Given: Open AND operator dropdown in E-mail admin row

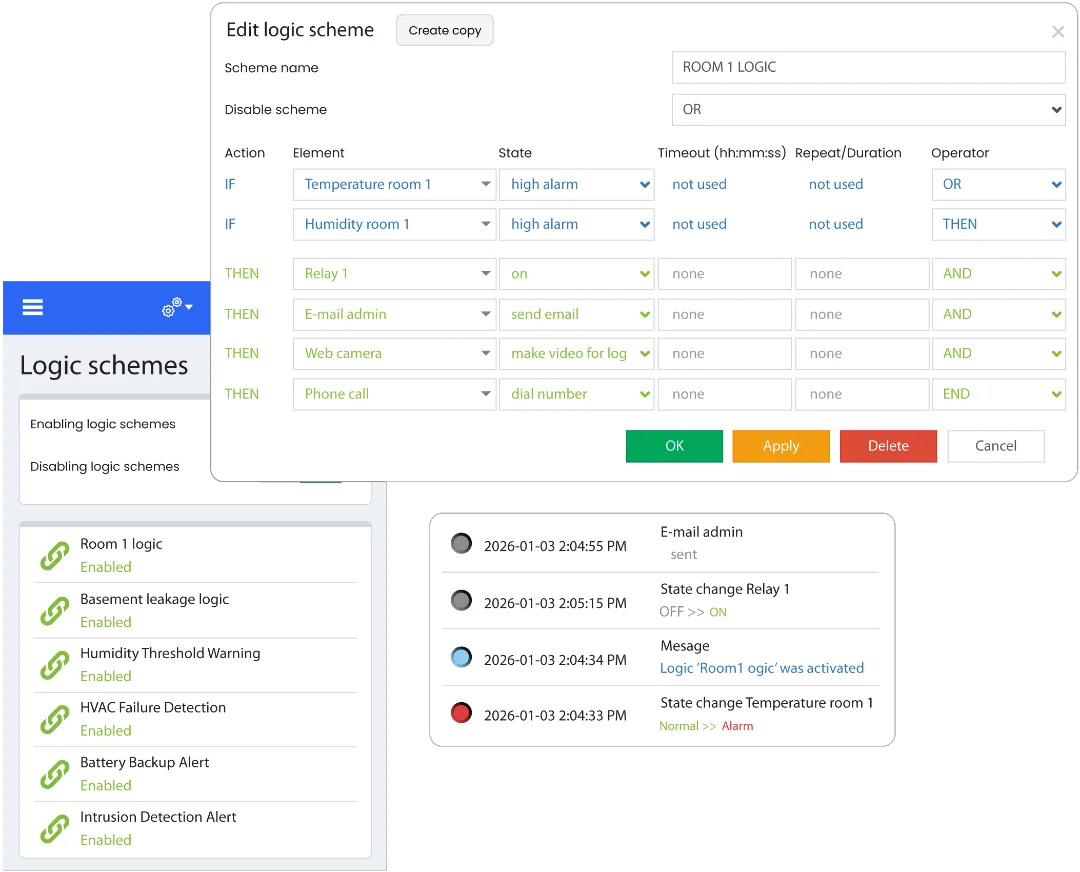Looking at the screenshot, I should [x=999, y=315].
